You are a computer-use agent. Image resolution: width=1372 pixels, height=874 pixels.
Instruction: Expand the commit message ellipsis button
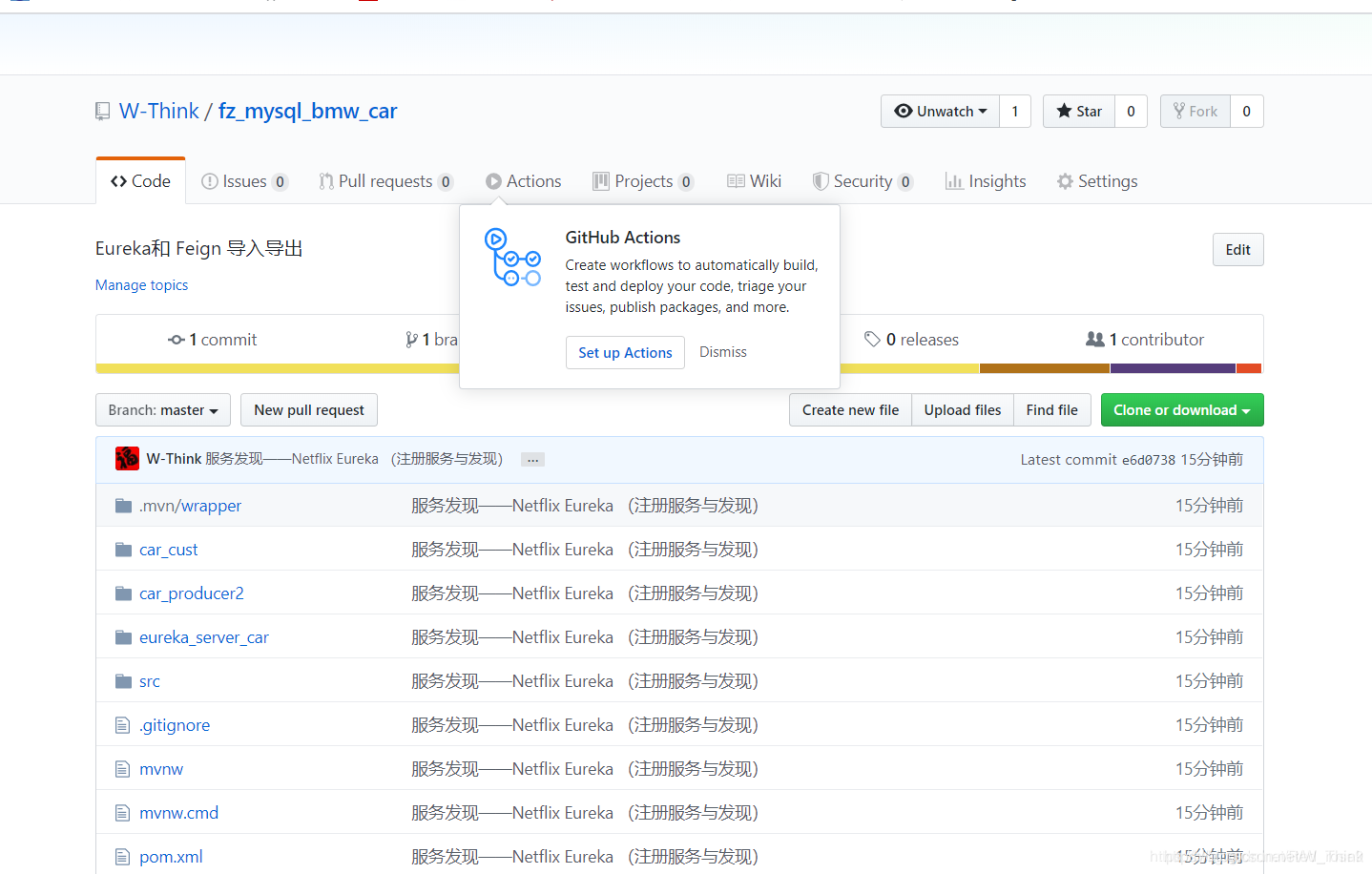pyautogui.click(x=533, y=460)
